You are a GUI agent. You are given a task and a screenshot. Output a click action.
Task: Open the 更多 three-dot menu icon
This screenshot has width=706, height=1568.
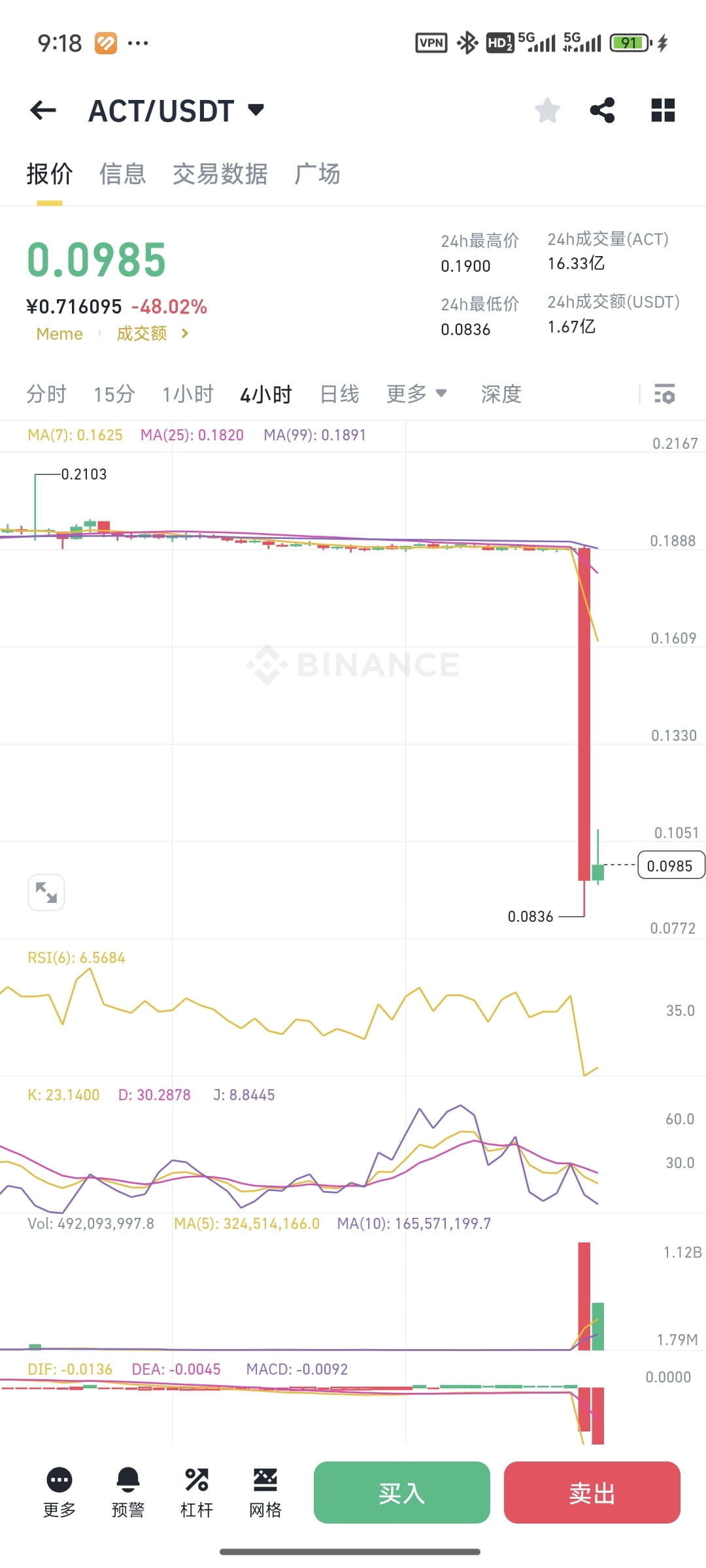pyautogui.click(x=59, y=1480)
